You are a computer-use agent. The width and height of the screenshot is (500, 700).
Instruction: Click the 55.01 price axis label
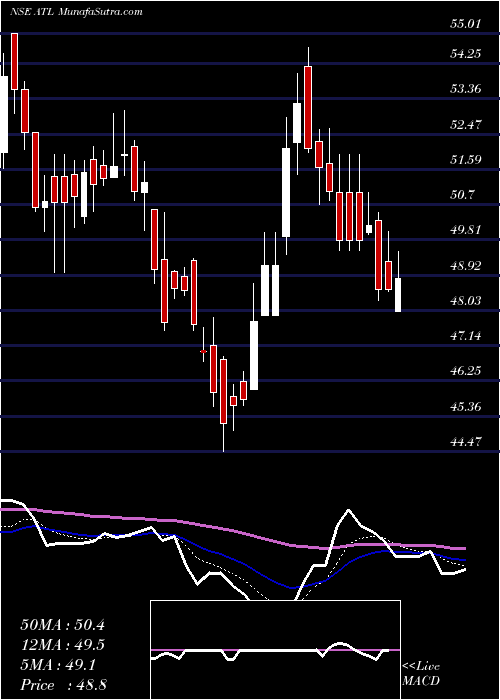(466, 24)
